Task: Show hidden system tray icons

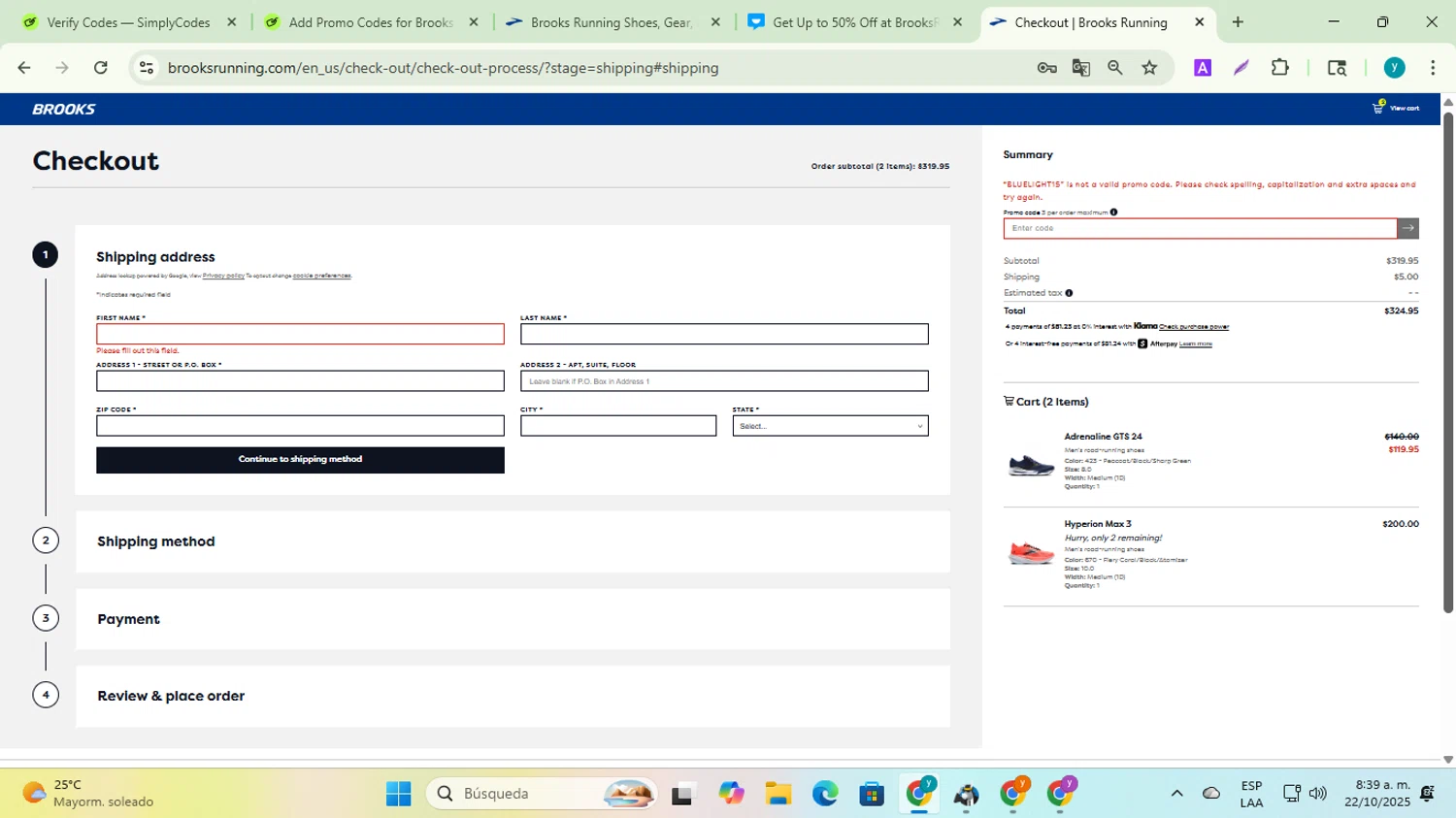Action: 1176,794
